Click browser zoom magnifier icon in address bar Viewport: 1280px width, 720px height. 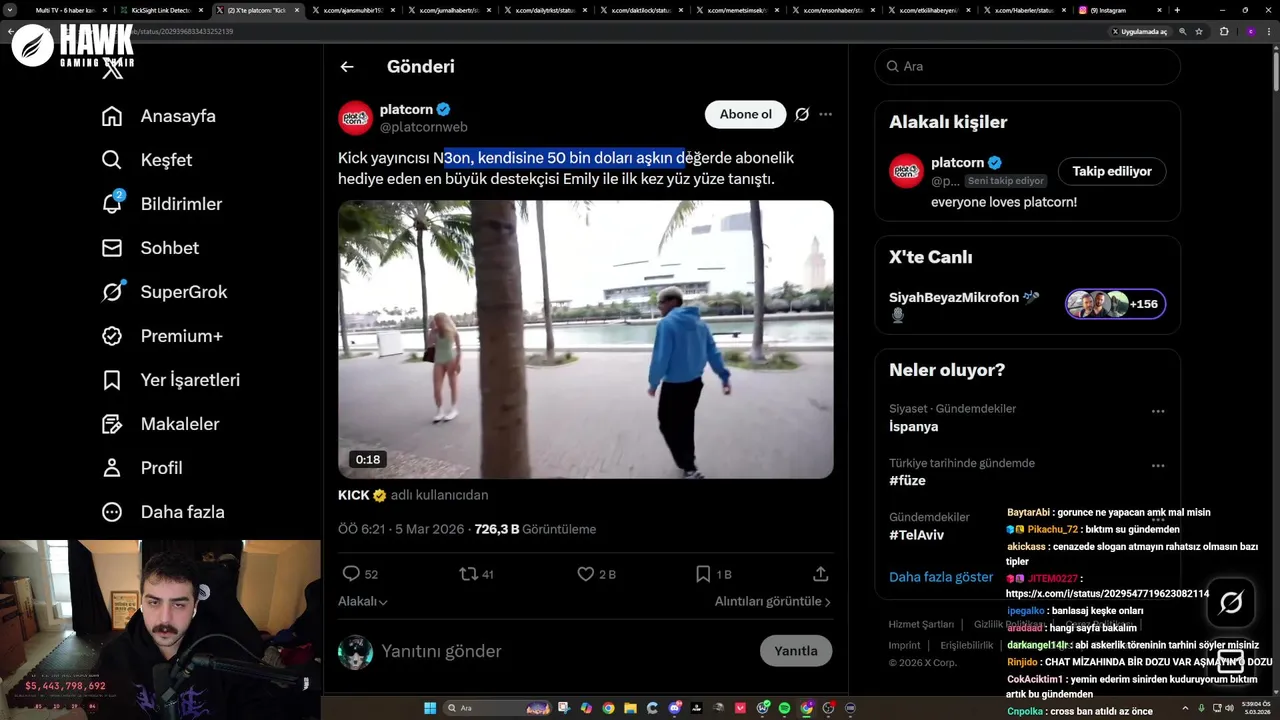(x=1183, y=31)
